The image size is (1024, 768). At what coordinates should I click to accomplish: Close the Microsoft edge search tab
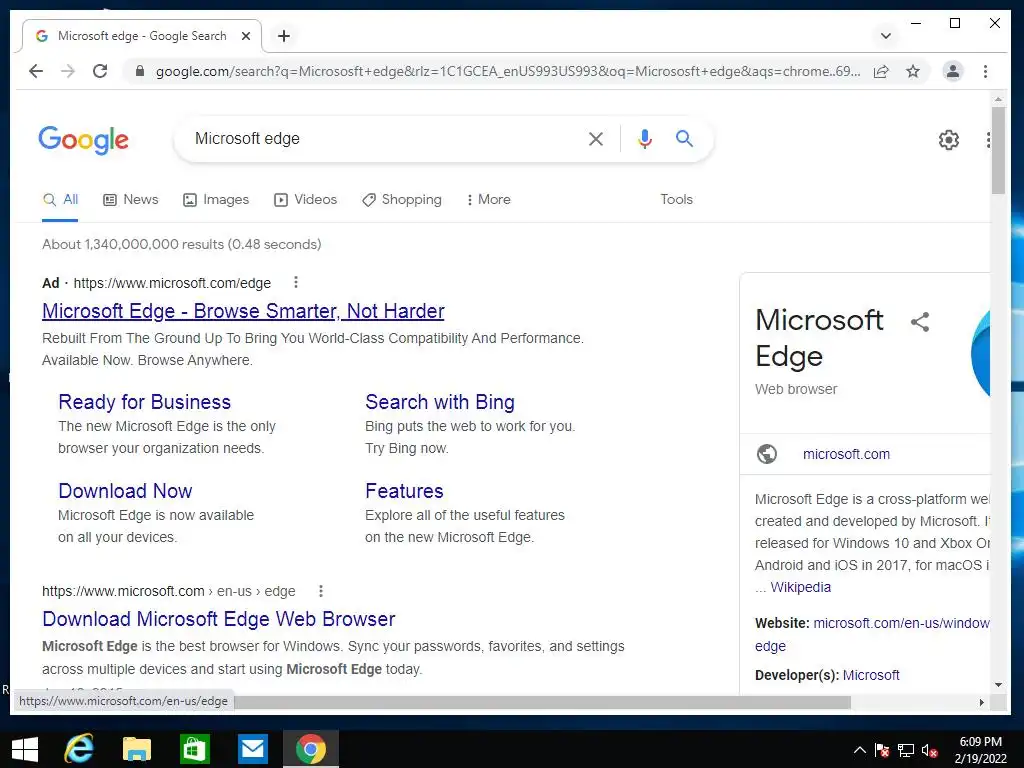click(246, 36)
